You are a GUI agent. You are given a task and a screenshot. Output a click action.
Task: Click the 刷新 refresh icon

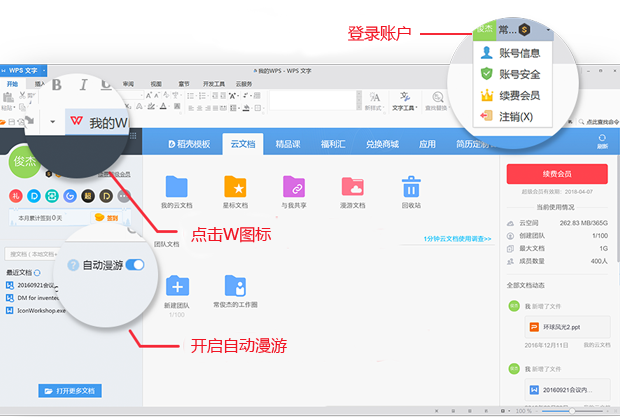[x=602, y=140]
